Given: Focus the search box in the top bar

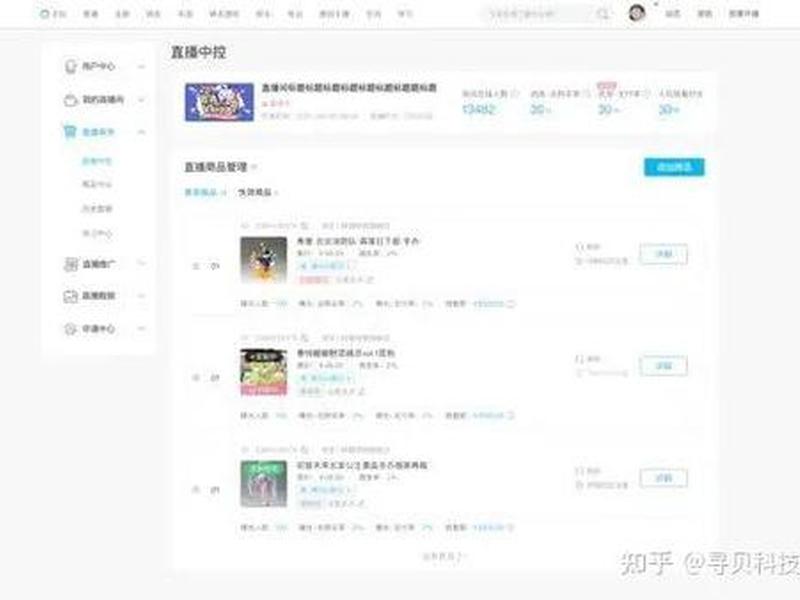Looking at the screenshot, I should (x=547, y=14).
